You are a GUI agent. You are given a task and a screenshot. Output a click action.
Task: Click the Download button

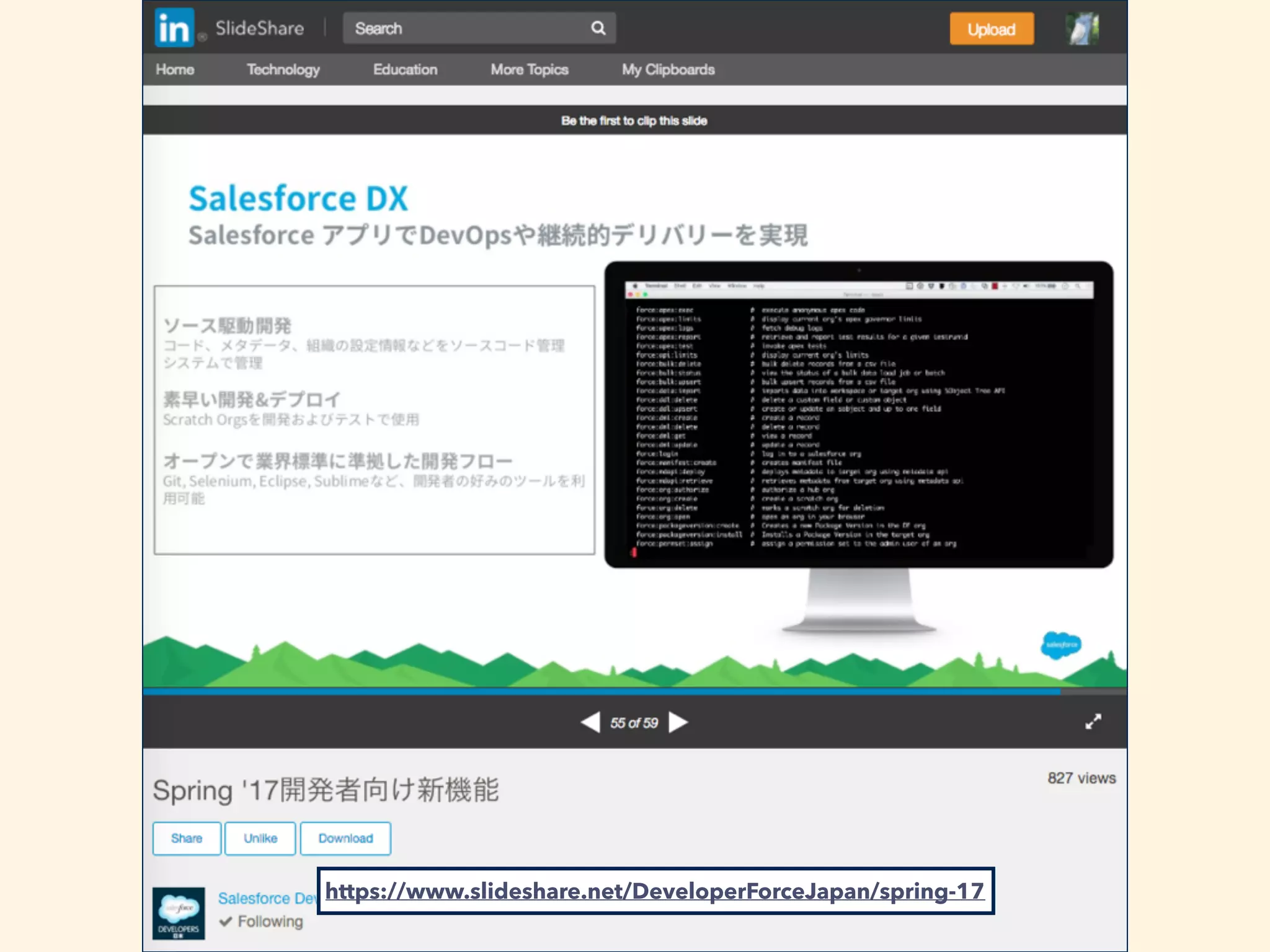tap(345, 839)
